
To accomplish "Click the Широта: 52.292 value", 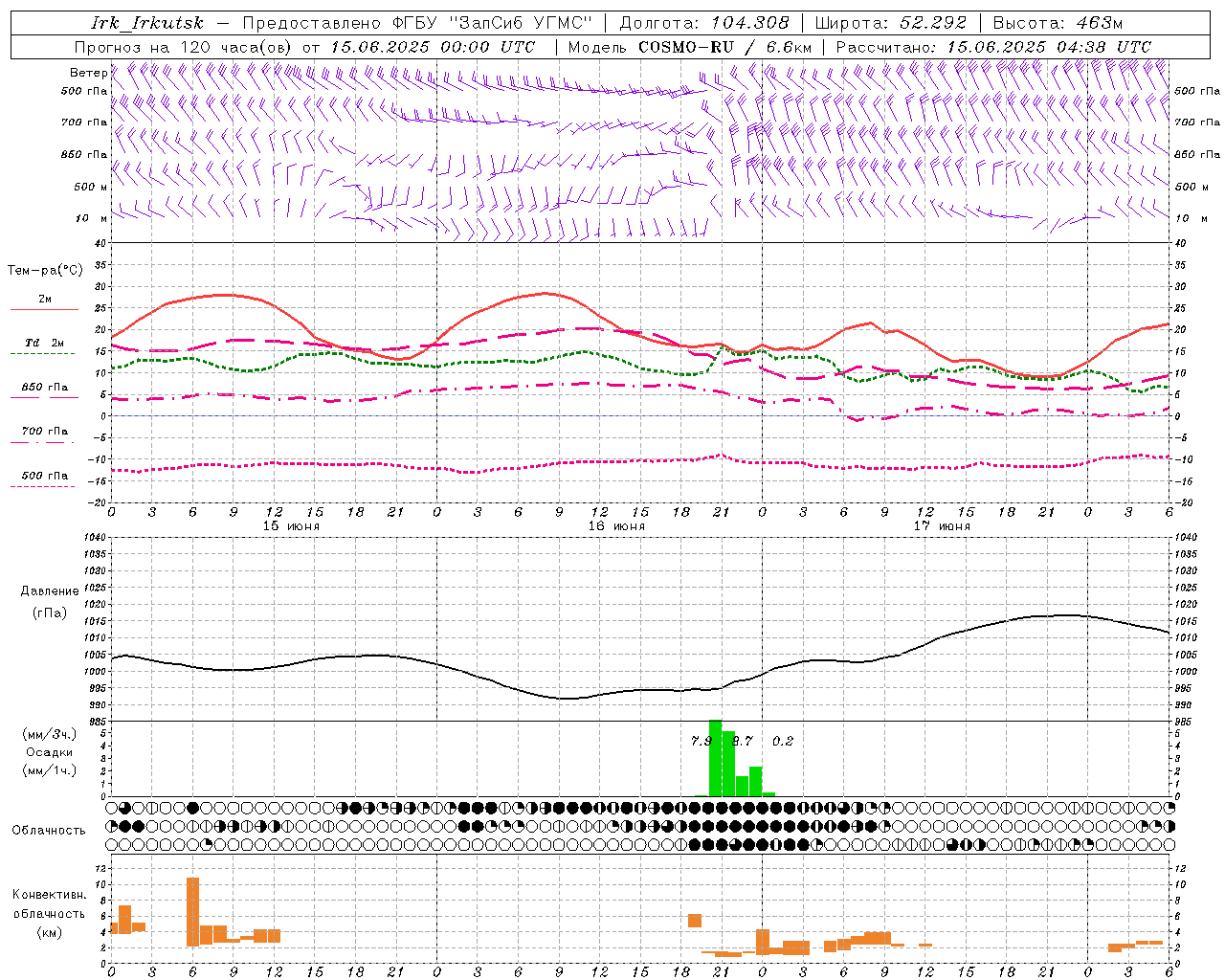I will (891, 23).
